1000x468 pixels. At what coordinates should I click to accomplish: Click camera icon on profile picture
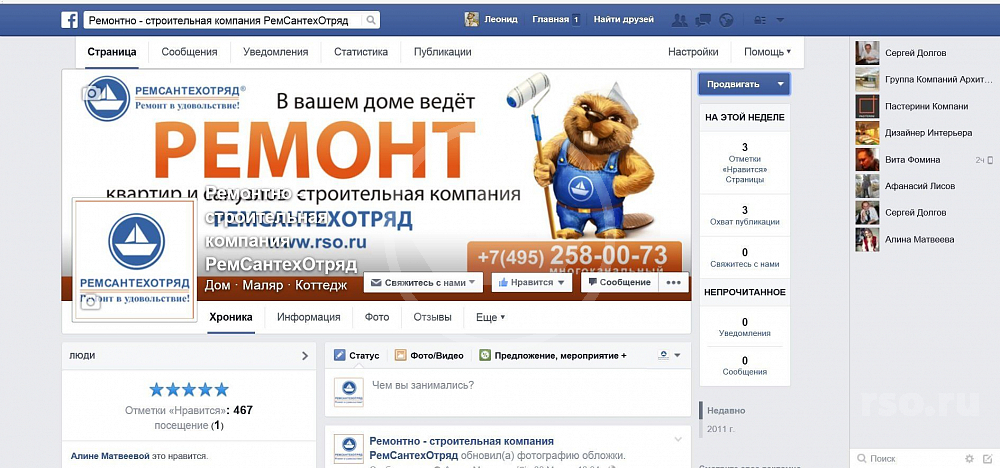(x=90, y=301)
